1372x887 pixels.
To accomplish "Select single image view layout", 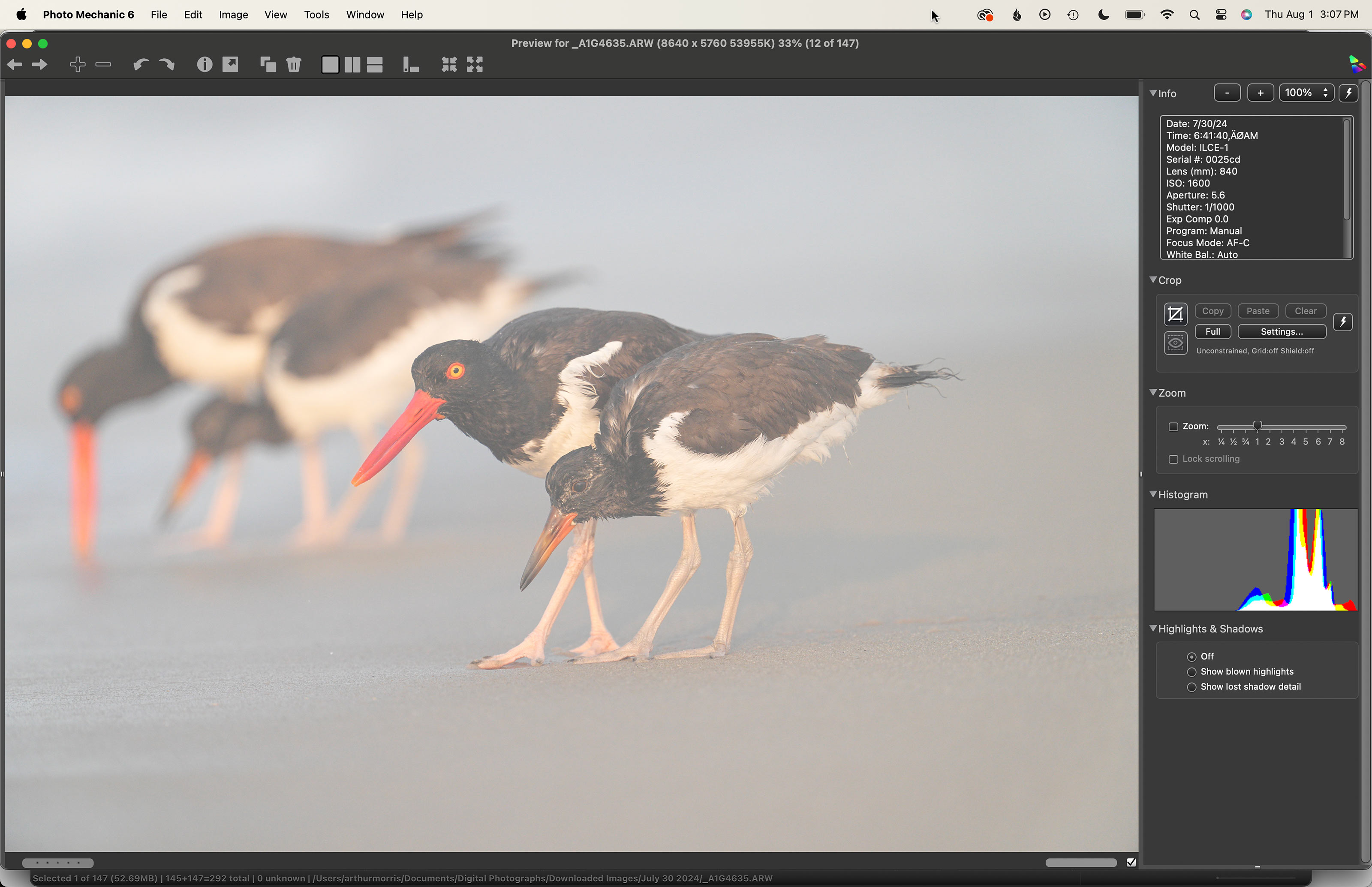I will (330, 64).
